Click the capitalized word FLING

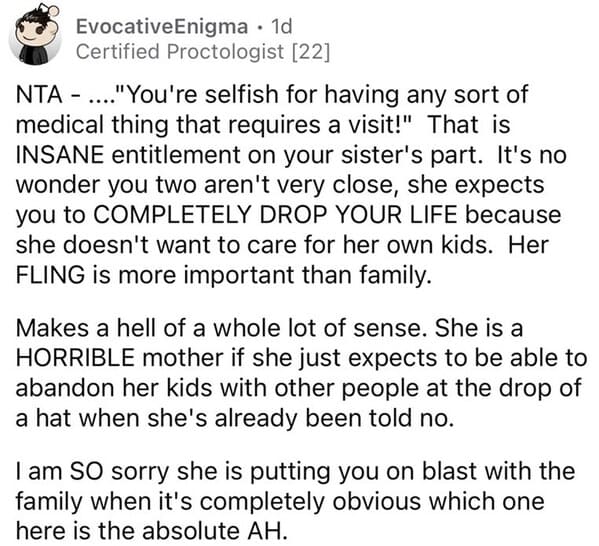click(50, 275)
